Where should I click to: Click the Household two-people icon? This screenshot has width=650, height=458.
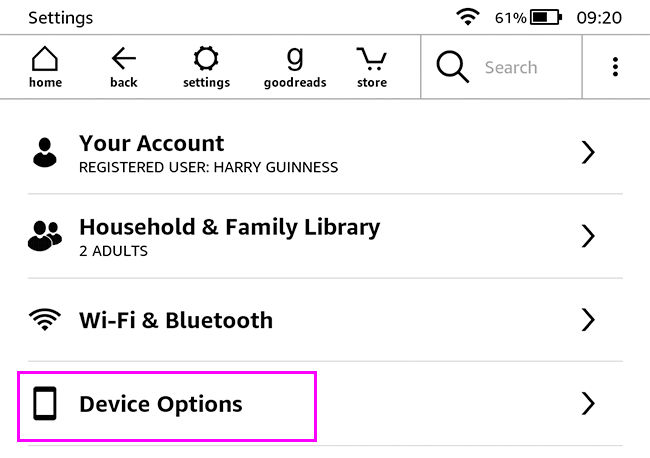44,236
